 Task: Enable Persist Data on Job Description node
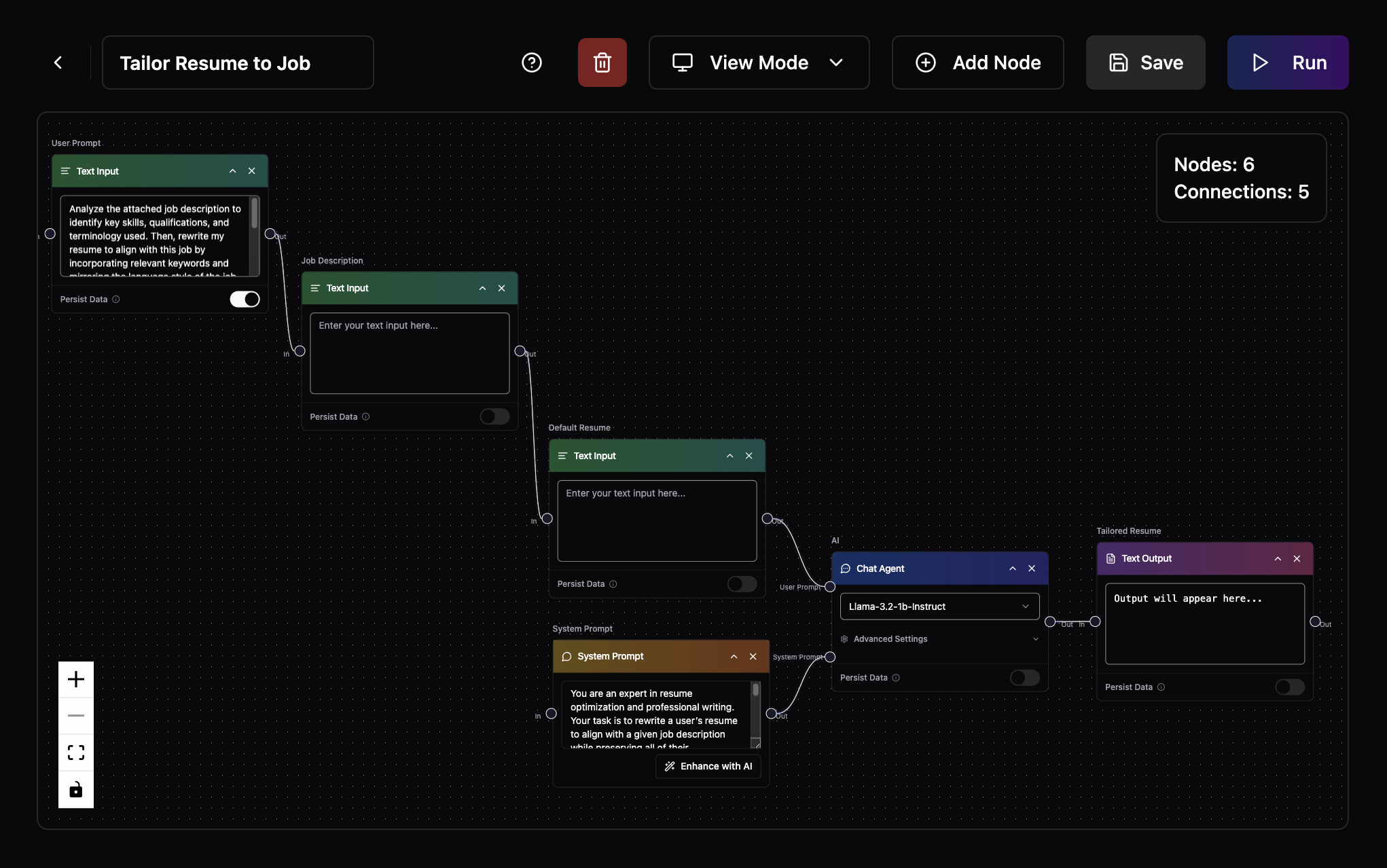point(494,417)
